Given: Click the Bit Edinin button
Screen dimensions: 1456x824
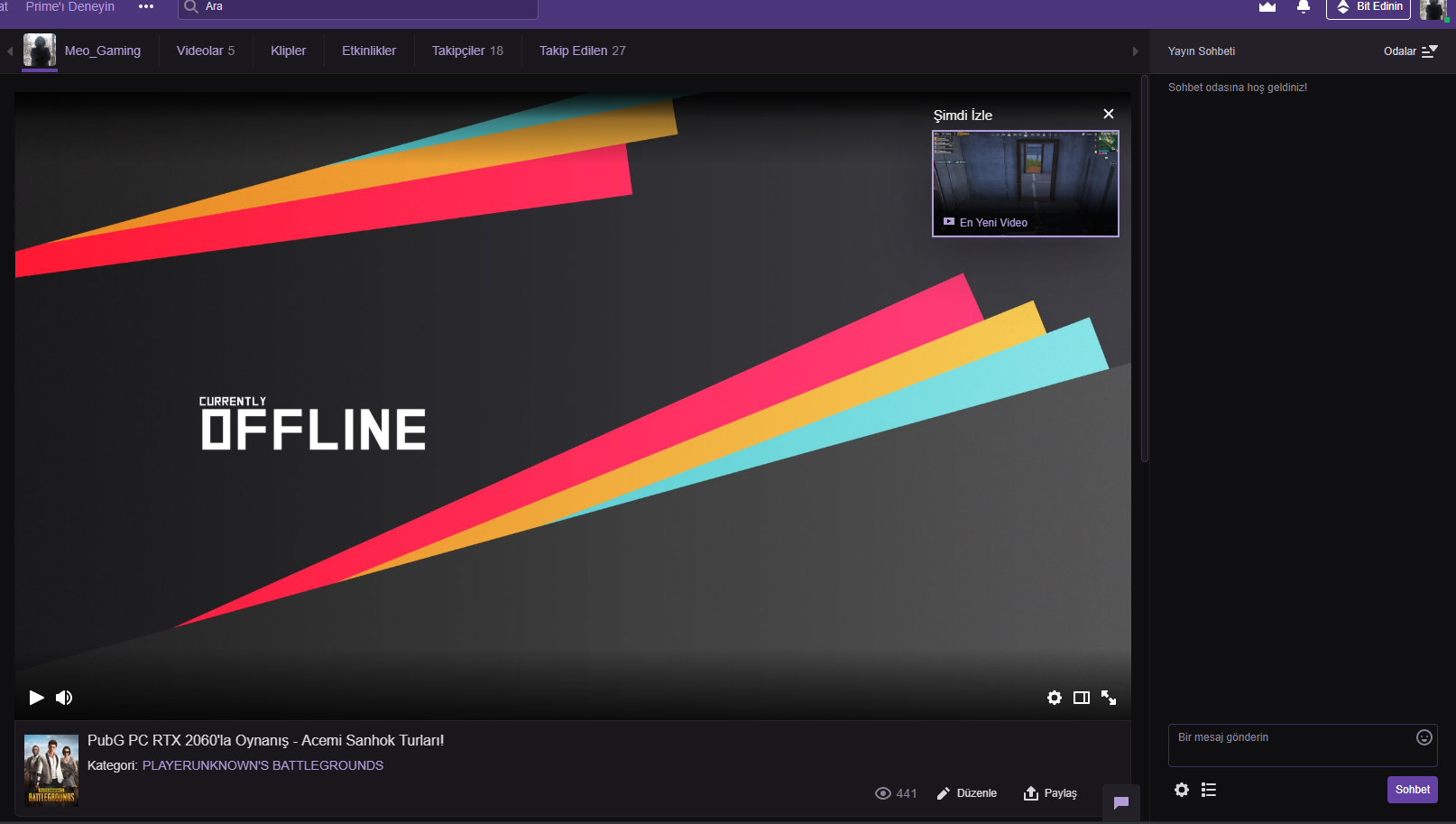Looking at the screenshot, I should [x=1368, y=7].
